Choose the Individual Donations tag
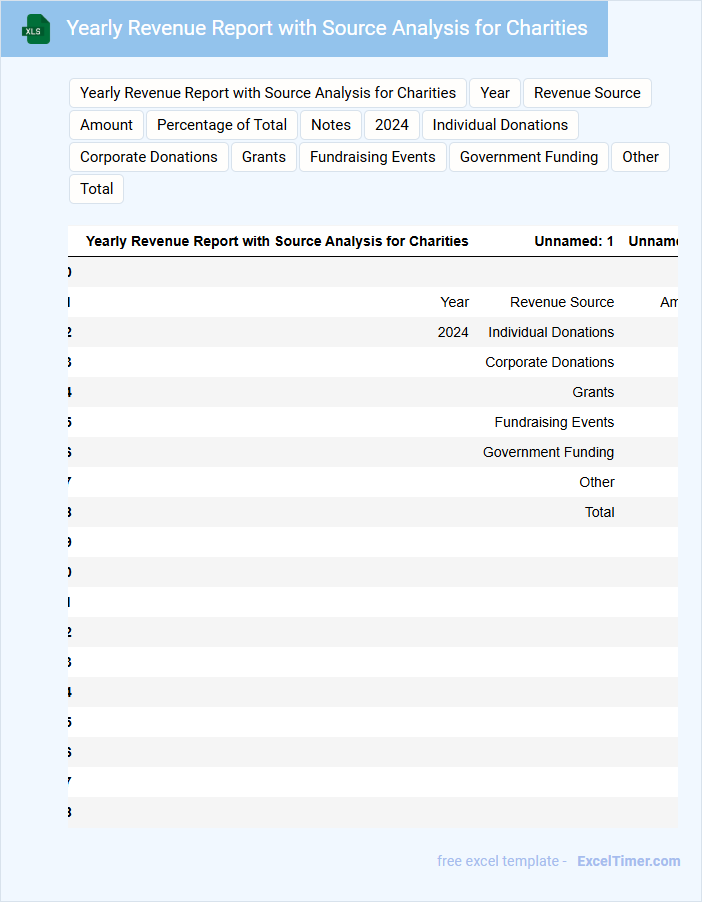This screenshot has height=902, width=702. tap(500, 125)
